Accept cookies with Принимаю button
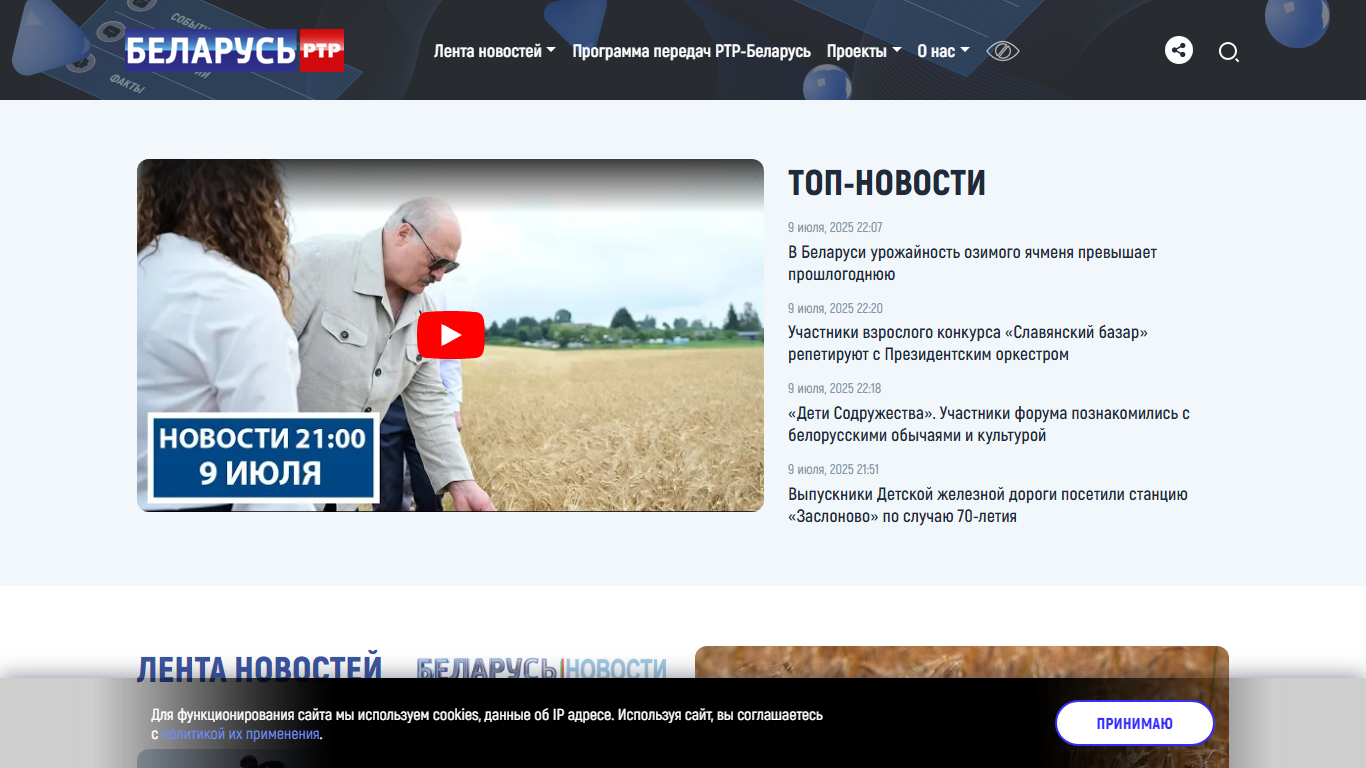 (1135, 723)
